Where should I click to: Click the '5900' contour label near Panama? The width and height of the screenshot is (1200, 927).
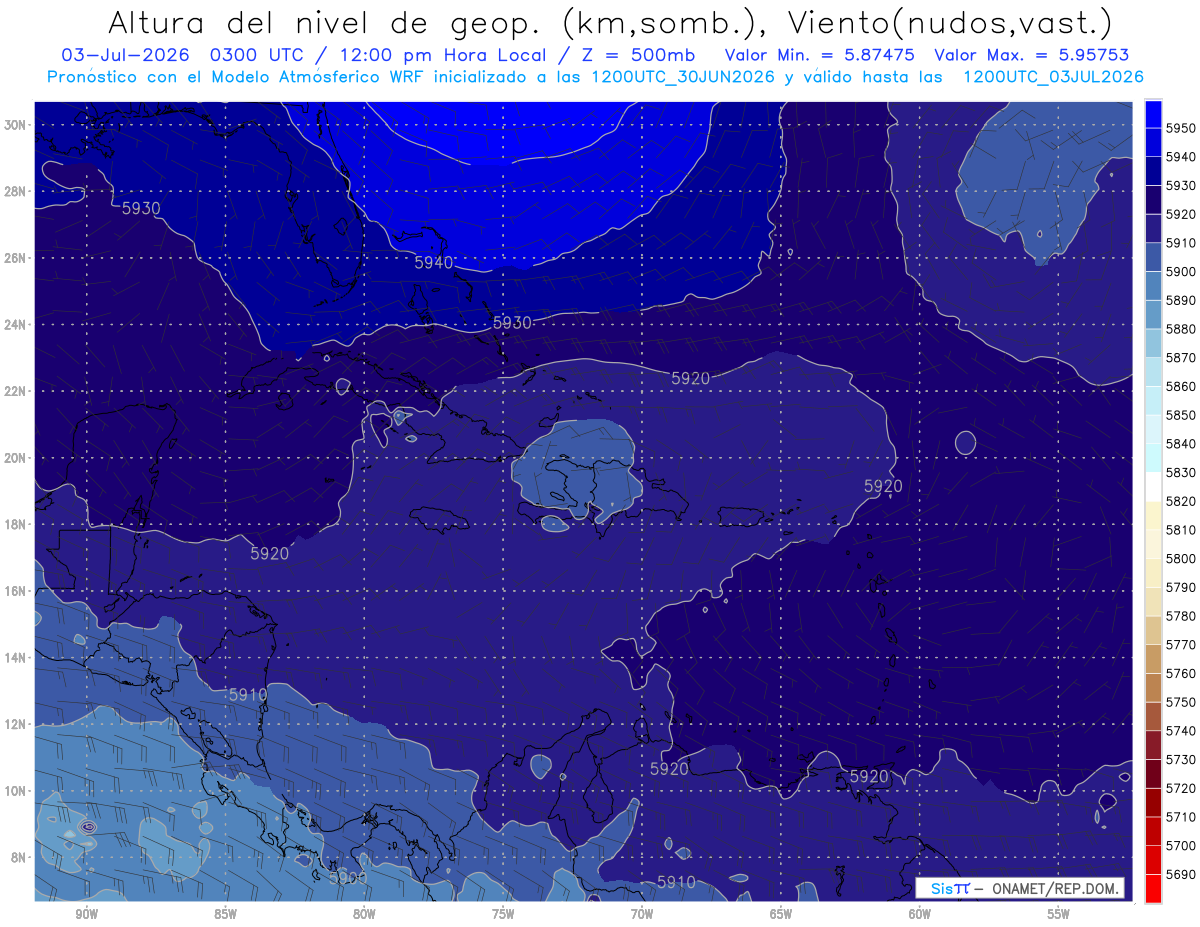pyautogui.click(x=348, y=878)
